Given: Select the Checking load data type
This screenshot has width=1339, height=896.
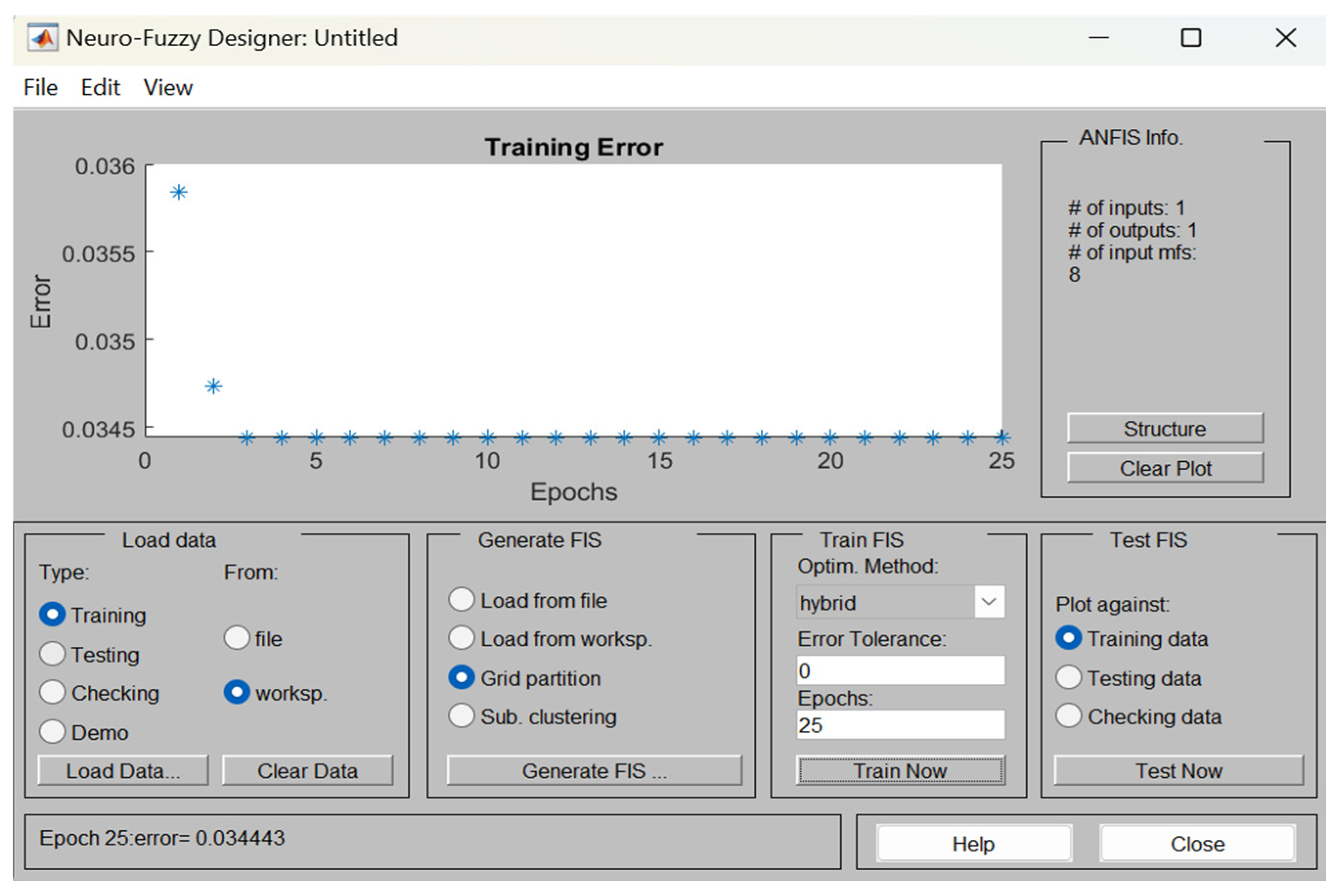Looking at the screenshot, I should pos(53,693).
